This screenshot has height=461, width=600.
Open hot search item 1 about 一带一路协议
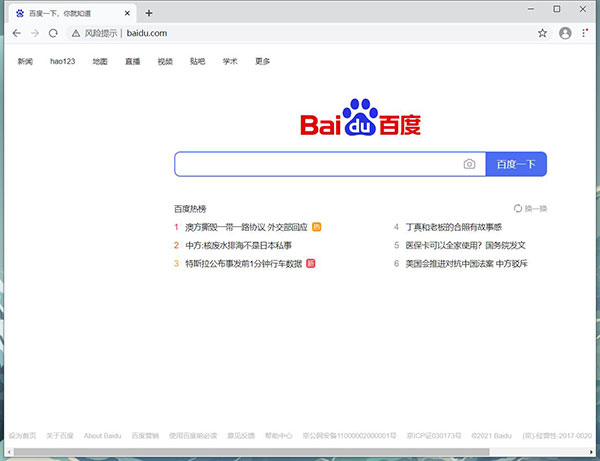click(x=246, y=227)
